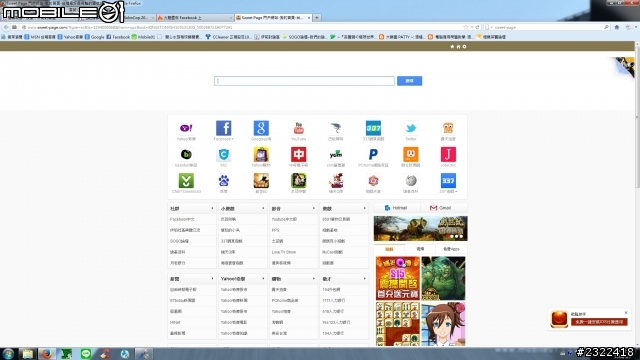The width and height of the screenshot is (640, 360).
Task: Open dropdown next to last 337 tile
Action: click(456, 191)
